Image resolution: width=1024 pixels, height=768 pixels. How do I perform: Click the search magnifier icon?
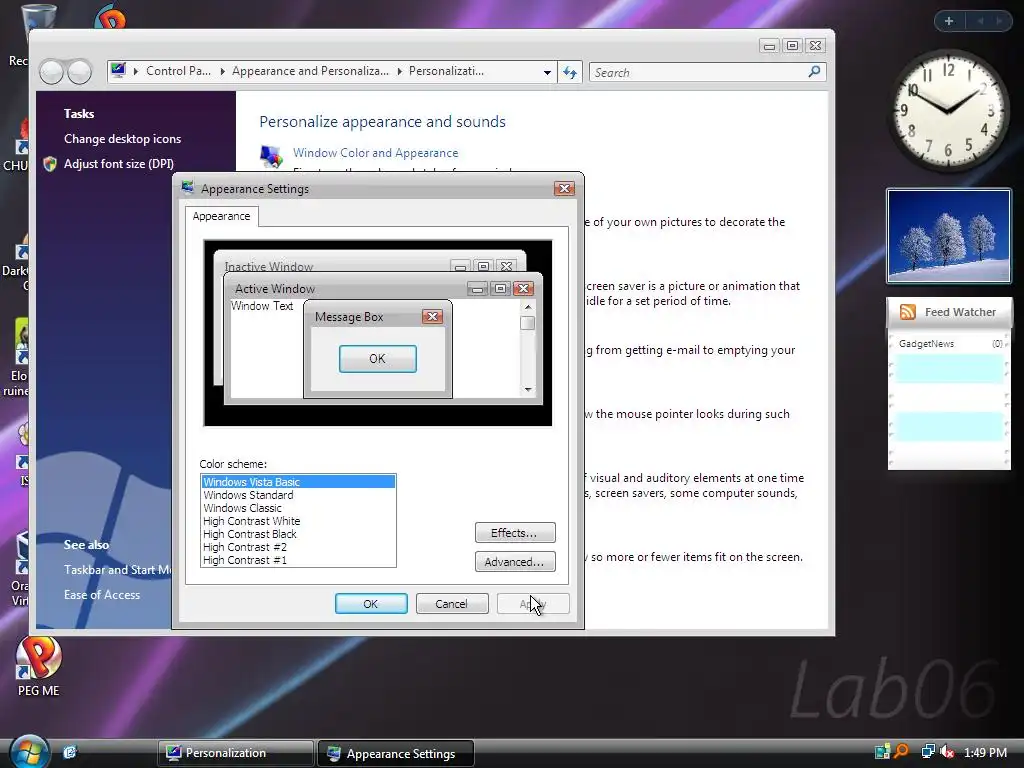814,71
